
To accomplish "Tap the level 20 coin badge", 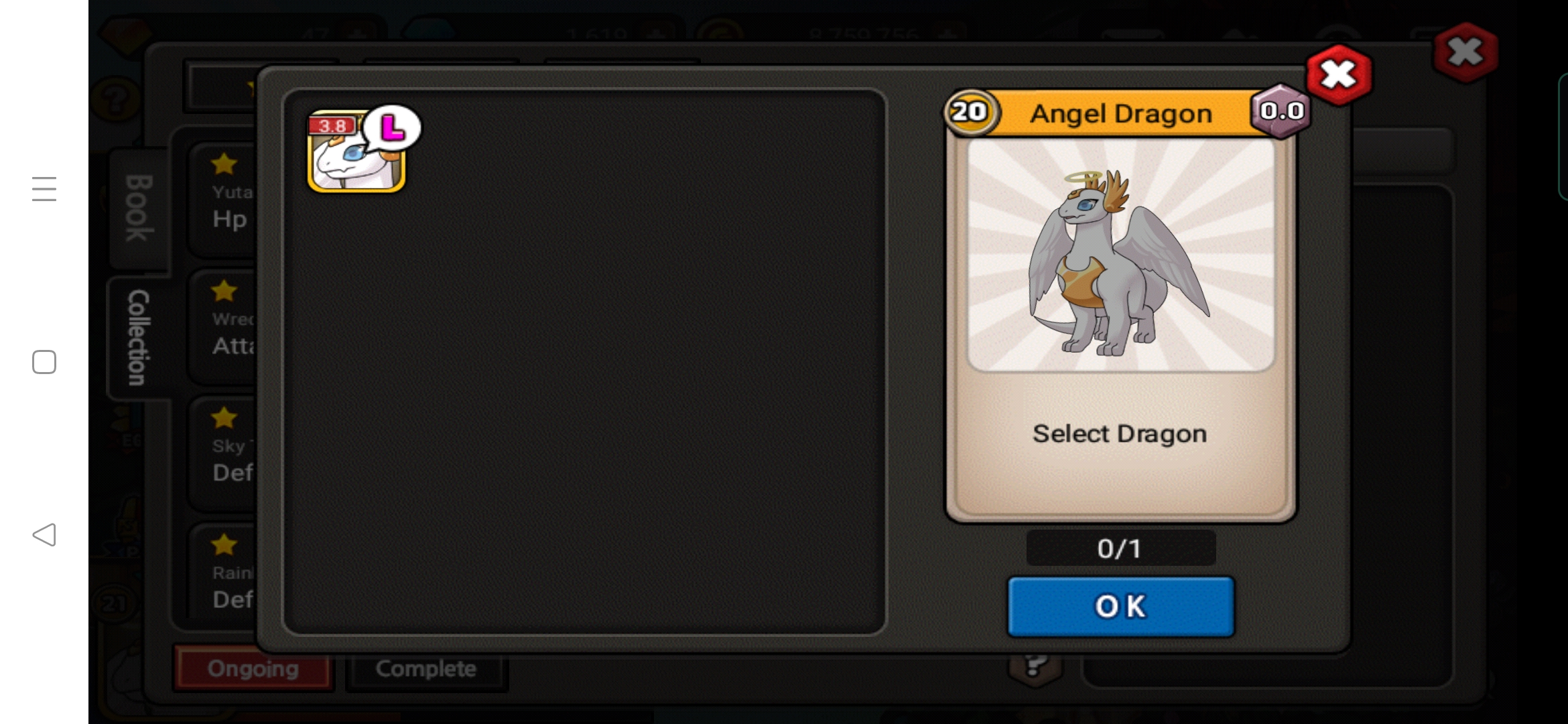I will coord(970,112).
